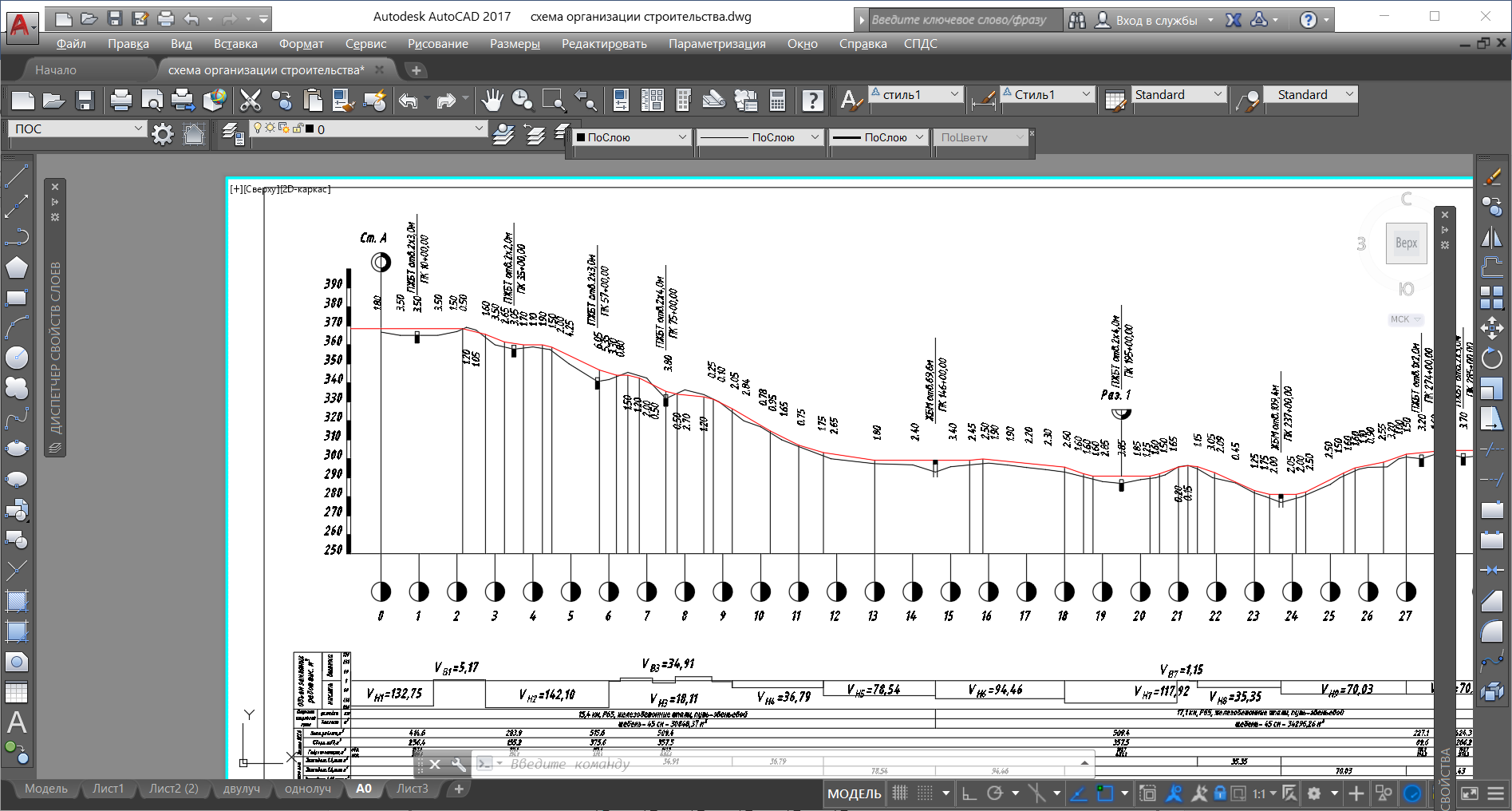The width and height of the screenshot is (1512, 811).
Task: Toggle Ortho mode in status bar
Action: [x=969, y=793]
